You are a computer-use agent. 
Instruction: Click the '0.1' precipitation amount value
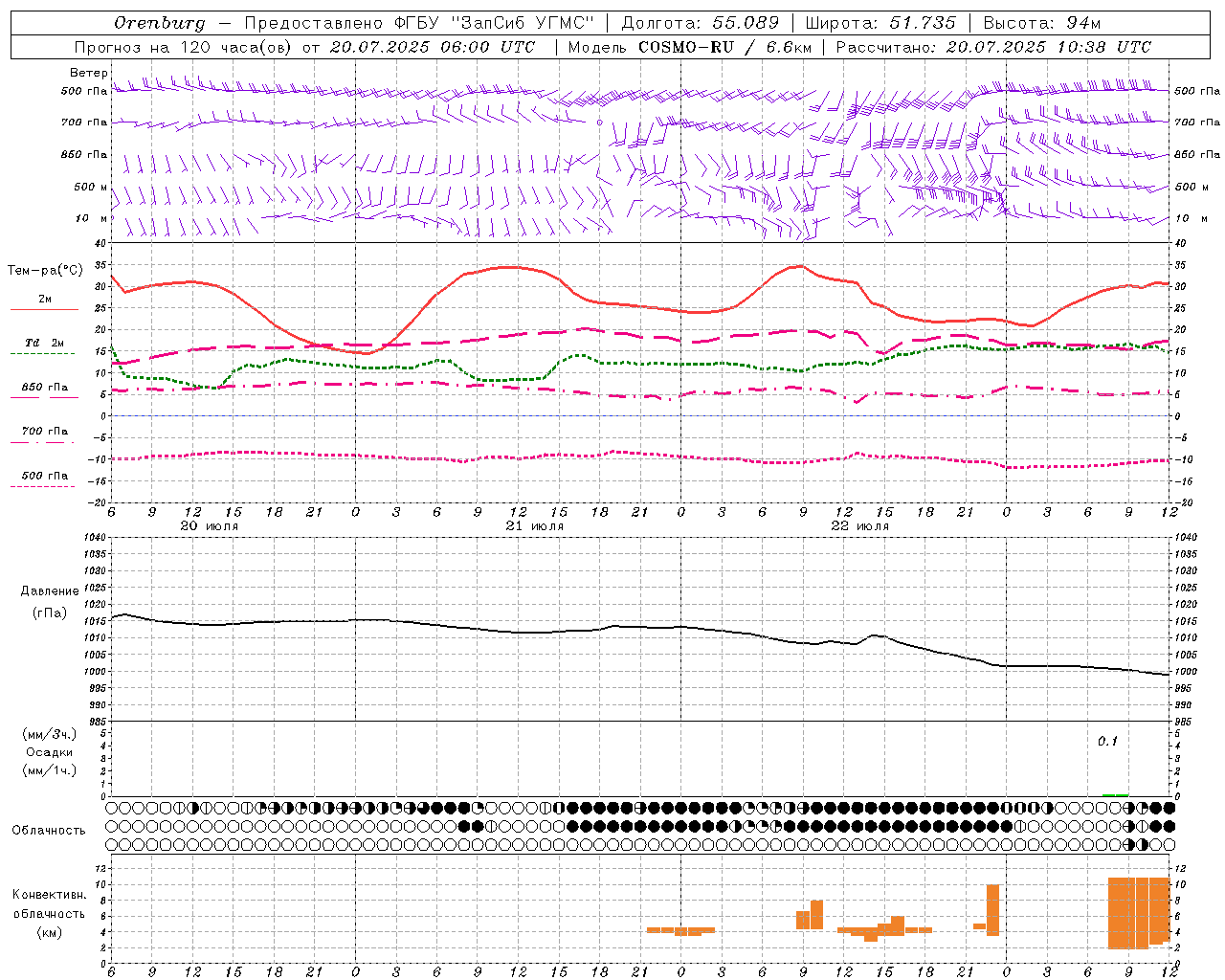[1107, 742]
